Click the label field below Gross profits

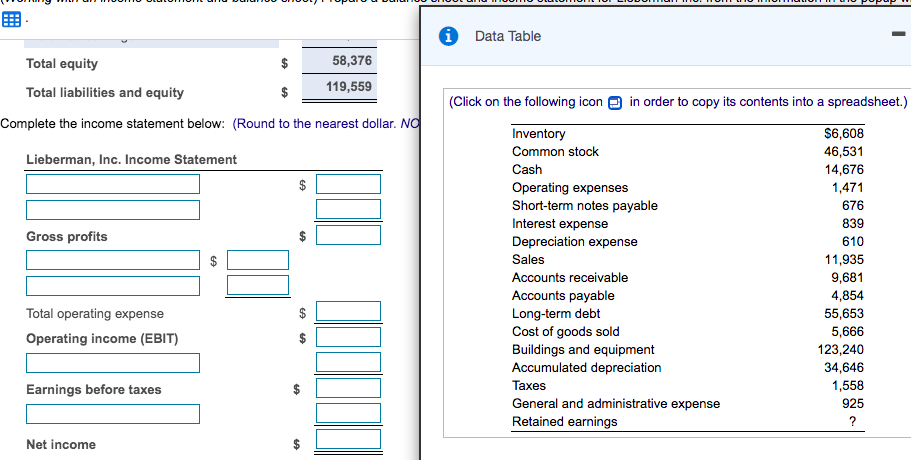click(x=113, y=260)
